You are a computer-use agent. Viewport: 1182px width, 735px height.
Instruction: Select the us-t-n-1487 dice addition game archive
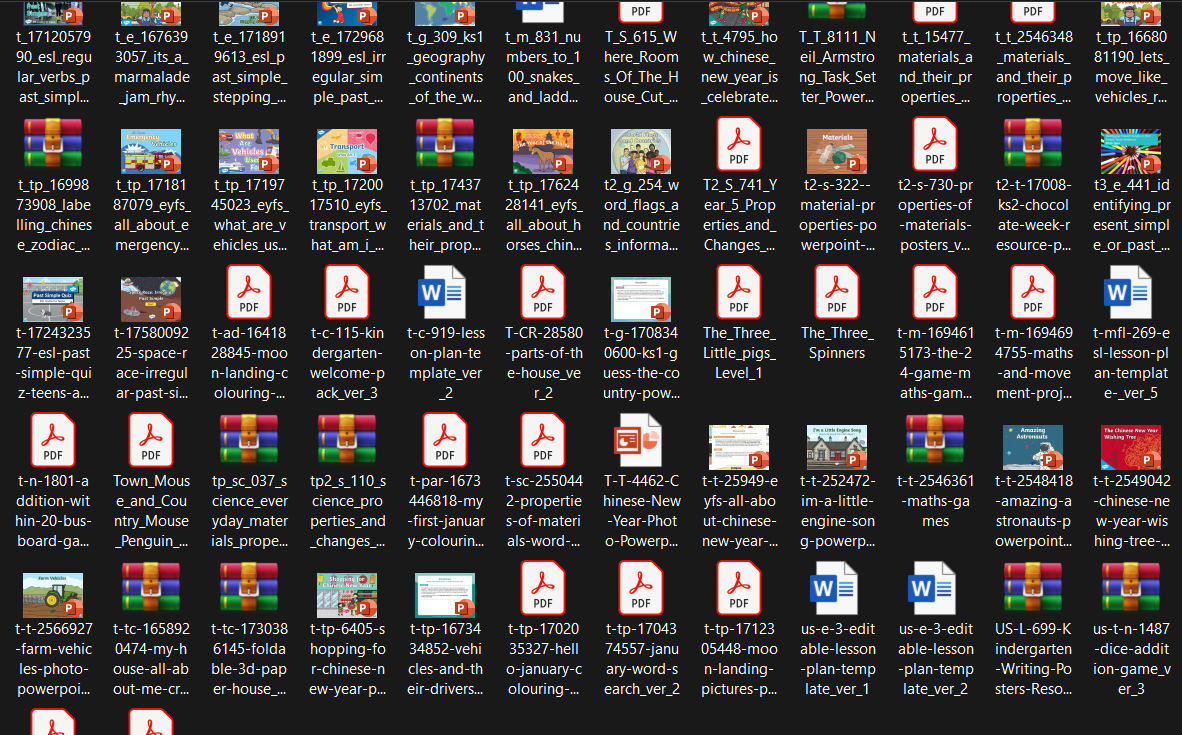coord(1131,591)
